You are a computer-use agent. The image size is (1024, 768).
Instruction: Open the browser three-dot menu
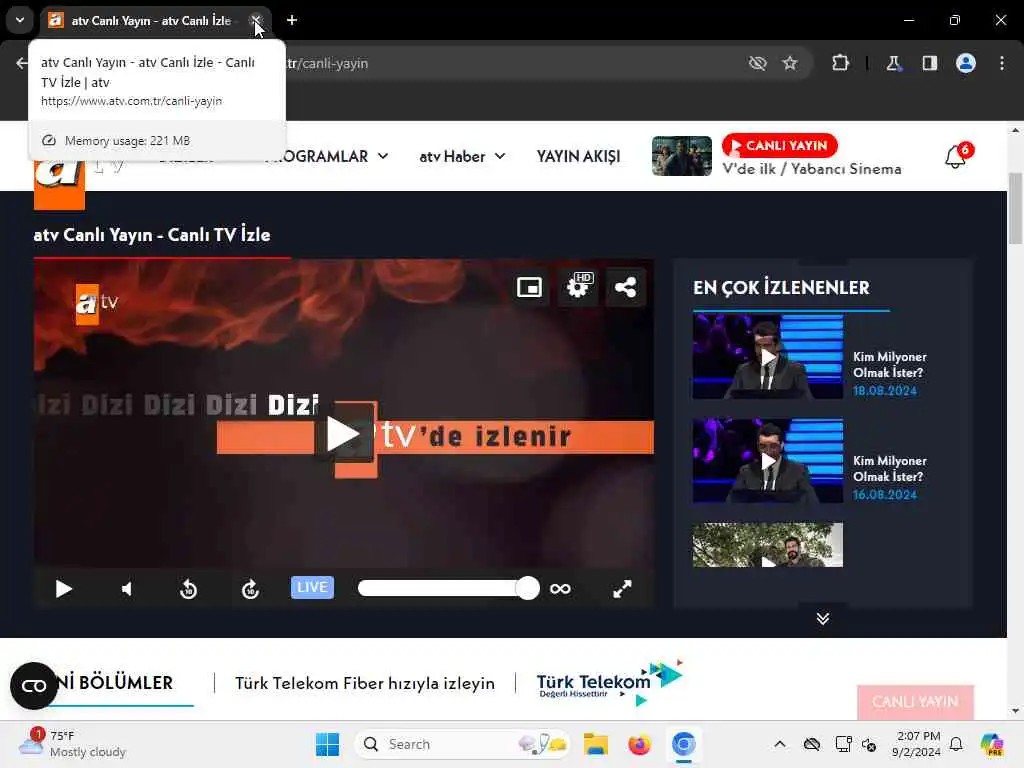[1002, 63]
